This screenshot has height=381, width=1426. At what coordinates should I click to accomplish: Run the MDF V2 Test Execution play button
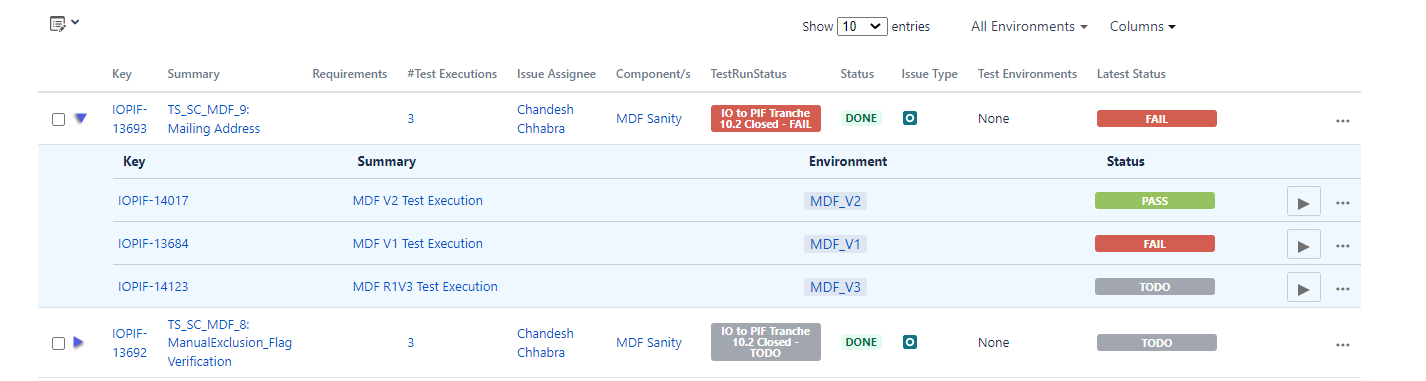[1304, 202]
